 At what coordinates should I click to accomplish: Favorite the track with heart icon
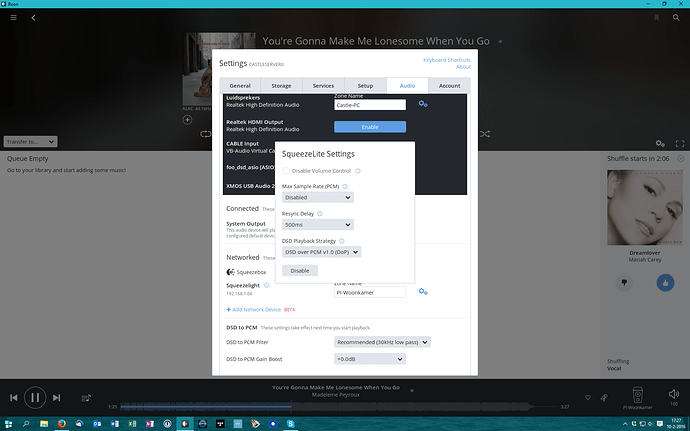(587, 398)
